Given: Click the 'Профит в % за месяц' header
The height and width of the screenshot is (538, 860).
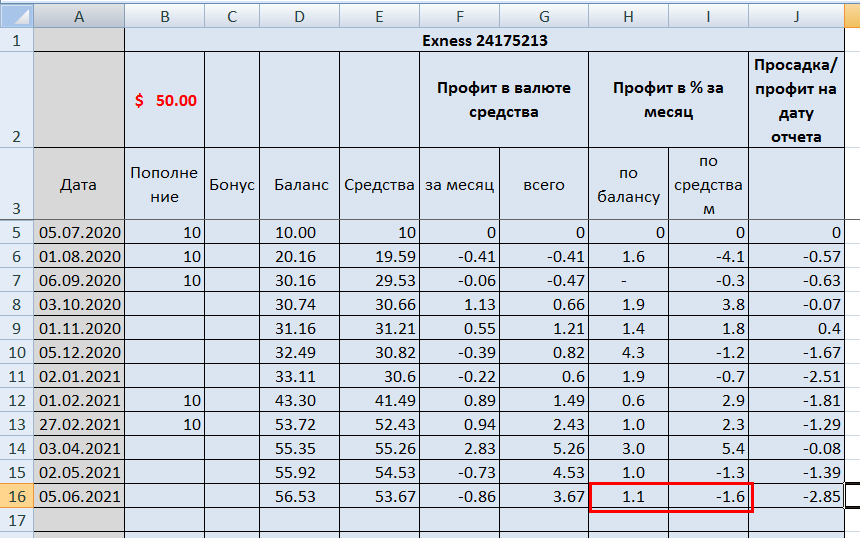Looking at the screenshot, I should tap(669, 100).
